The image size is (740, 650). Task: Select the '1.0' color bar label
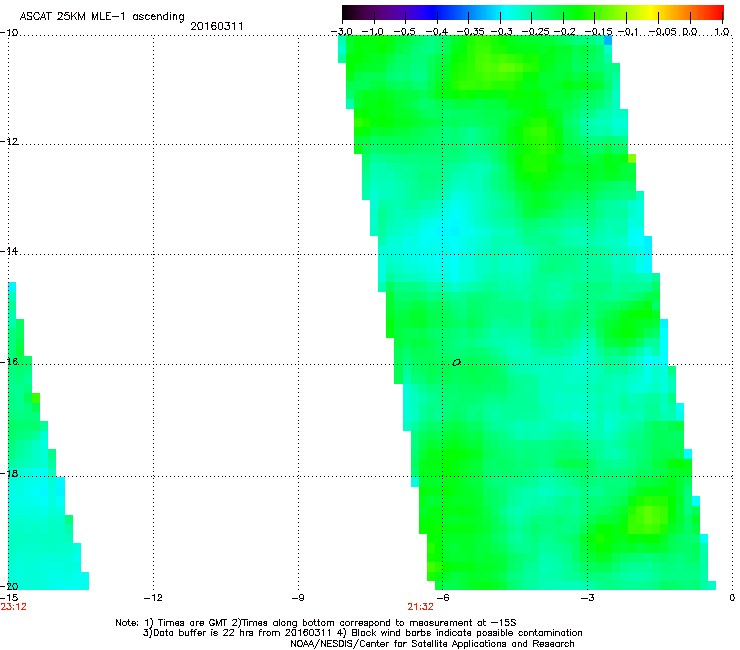click(722, 32)
